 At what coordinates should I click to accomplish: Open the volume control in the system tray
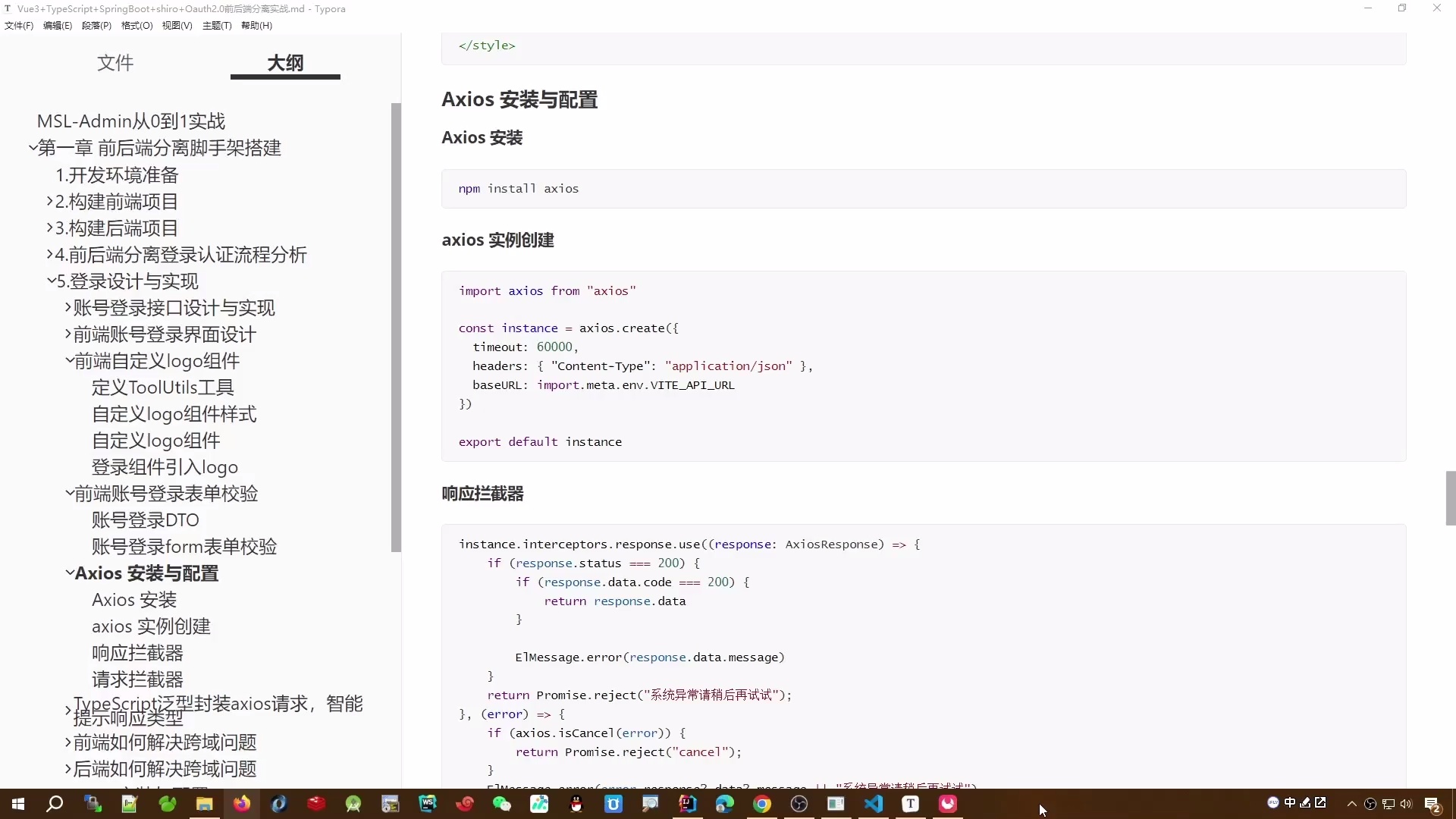click(x=1406, y=802)
